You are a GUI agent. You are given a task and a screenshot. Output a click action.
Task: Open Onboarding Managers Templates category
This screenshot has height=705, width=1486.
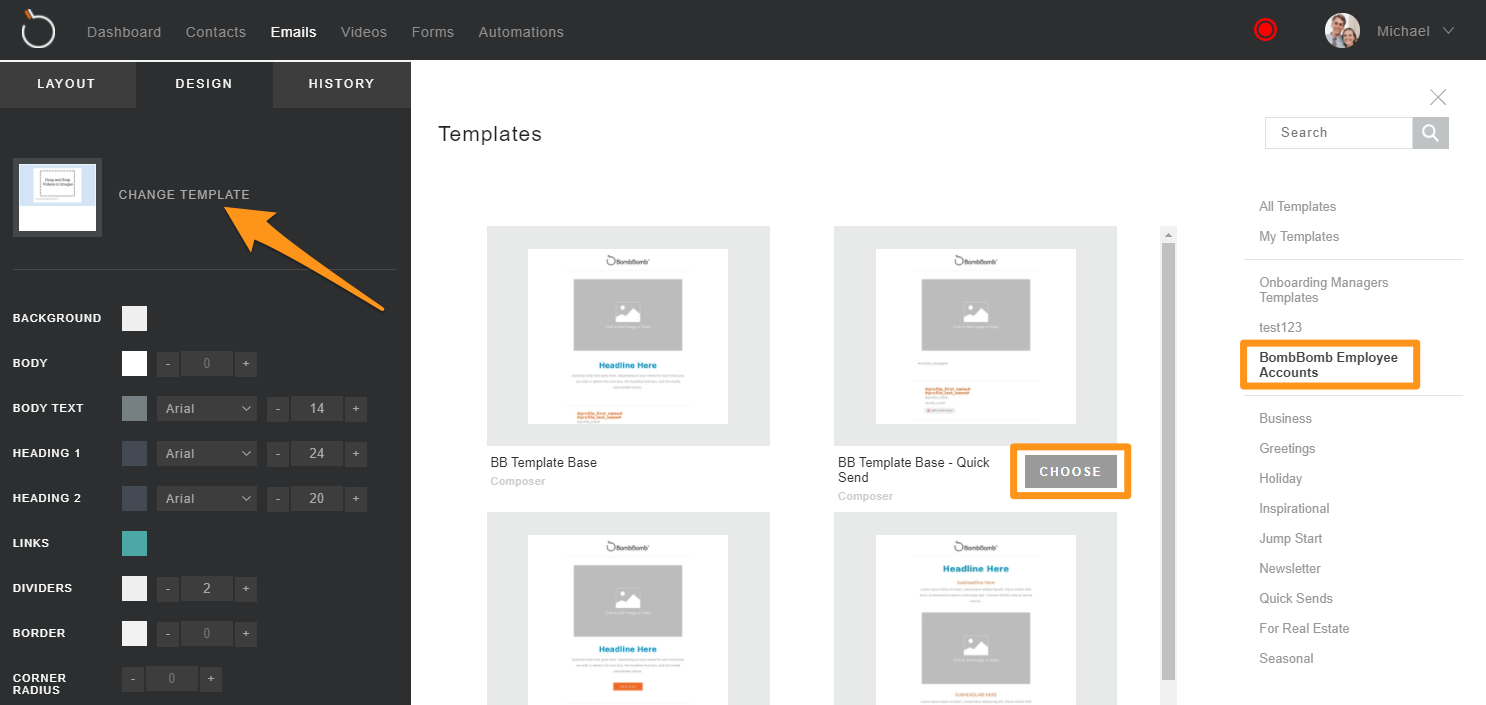(1324, 290)
